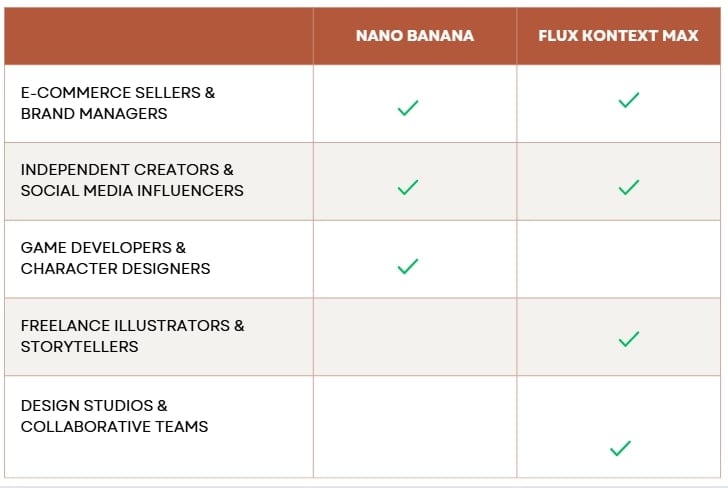Click Freelance Illustrators & Storytellers label
Image resolution: width=728 pixels, height=488 pixels.
(x=132, y=336)
